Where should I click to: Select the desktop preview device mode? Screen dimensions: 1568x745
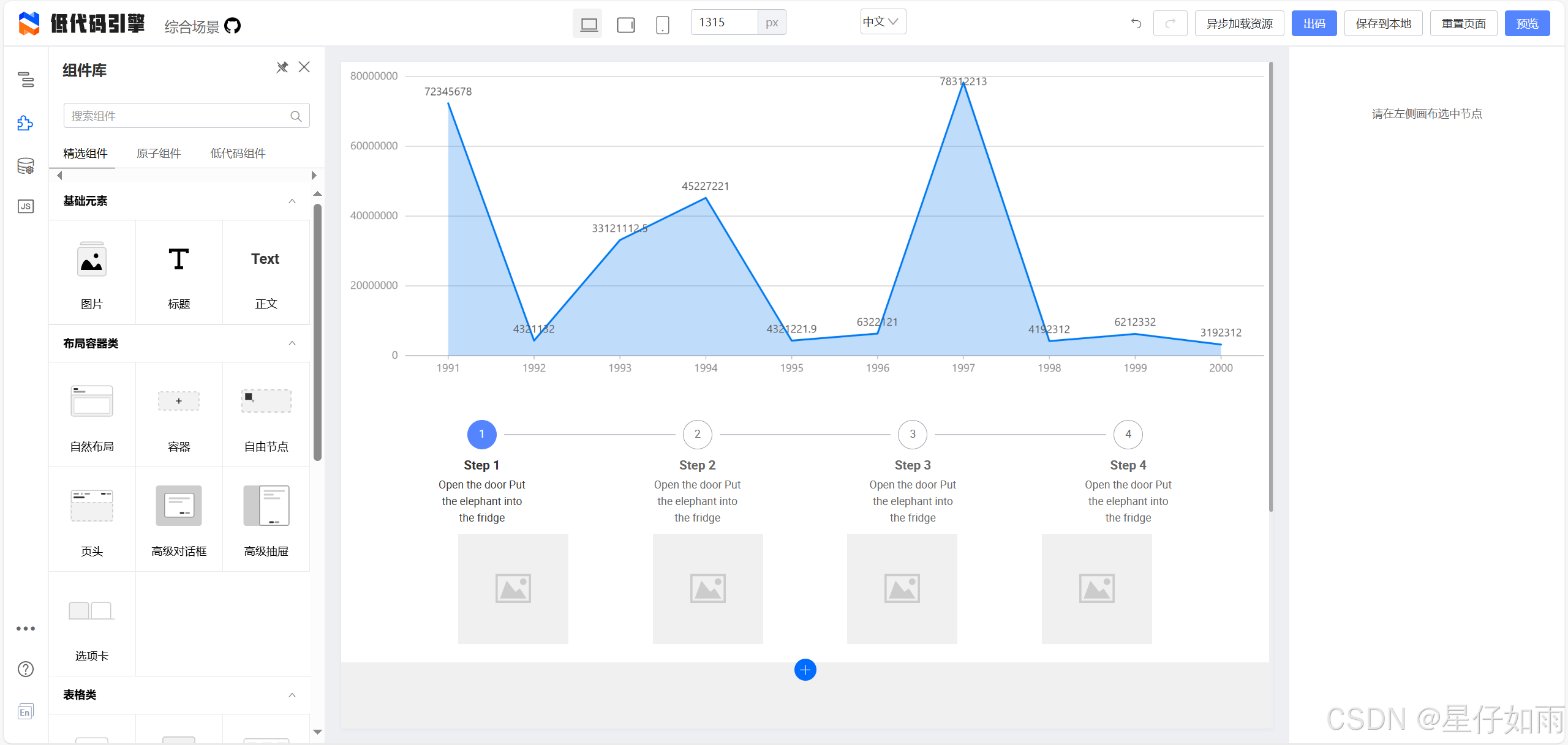588,24
